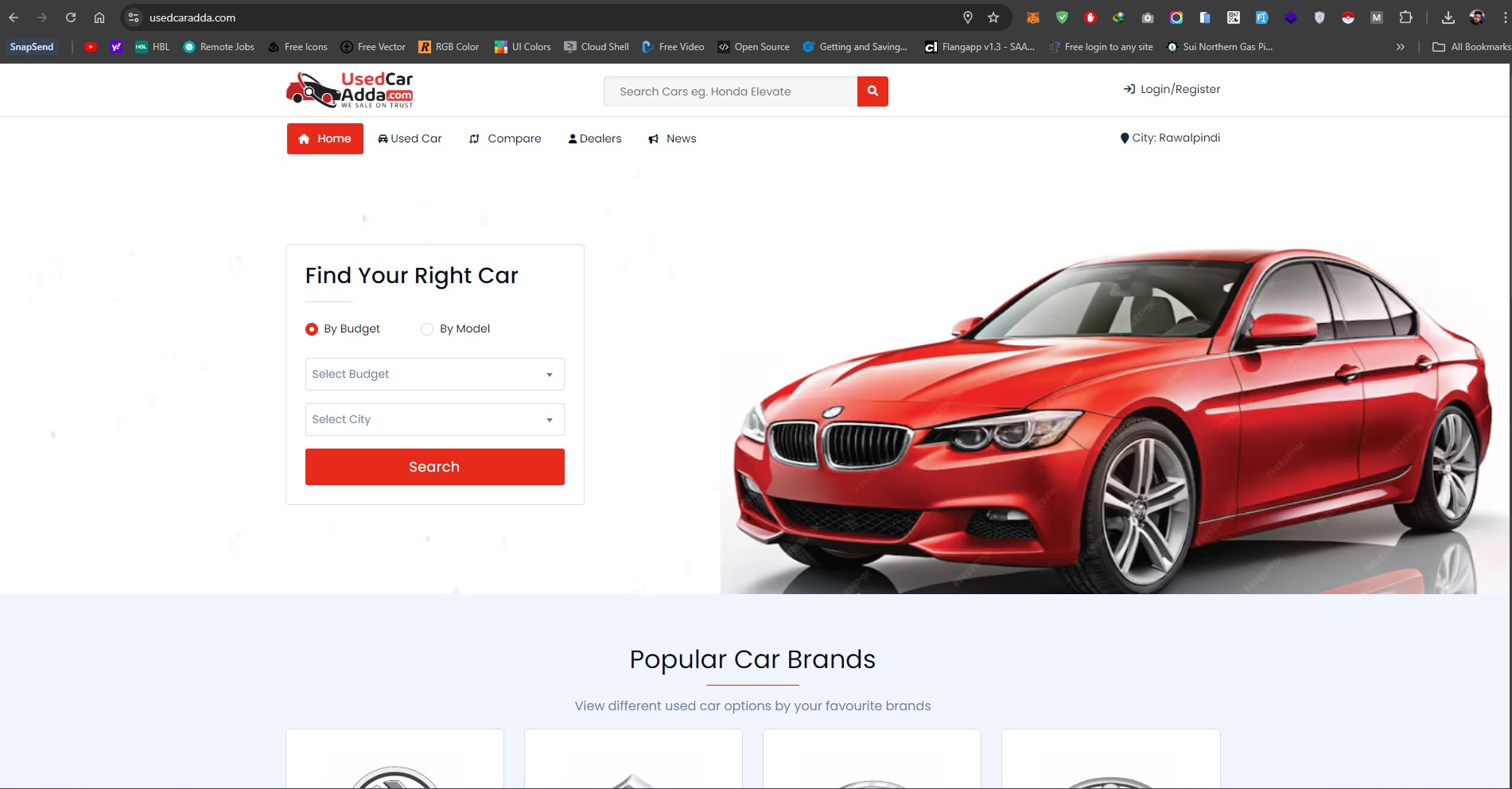This screenshot has width=1512, height=789.
Task: Change location via City: Rawalpindi
Action: tap(1170, 138)
